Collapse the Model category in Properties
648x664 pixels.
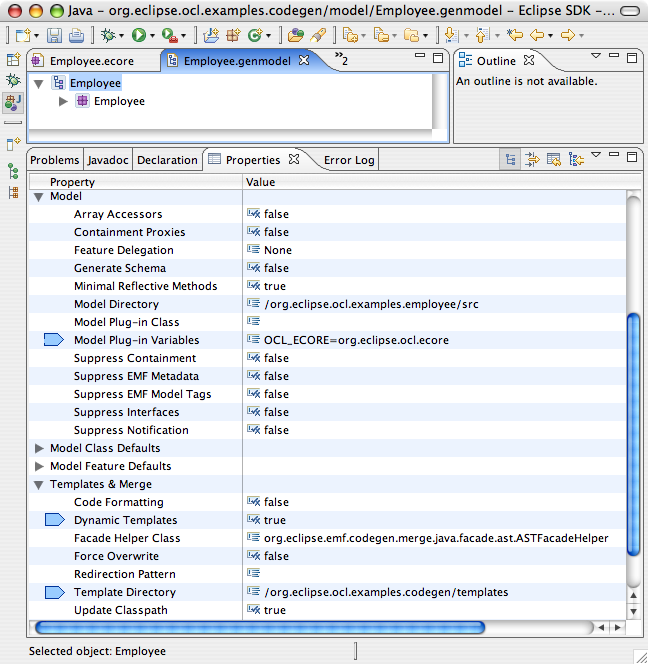tap(39, 197)
